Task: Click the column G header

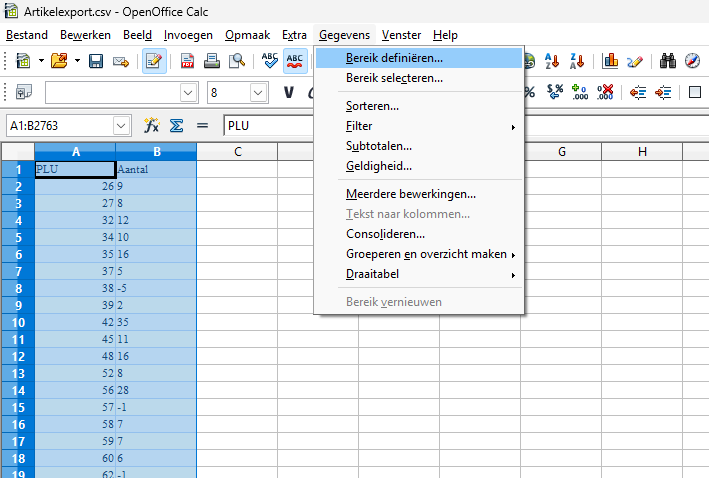Action: 561,152
